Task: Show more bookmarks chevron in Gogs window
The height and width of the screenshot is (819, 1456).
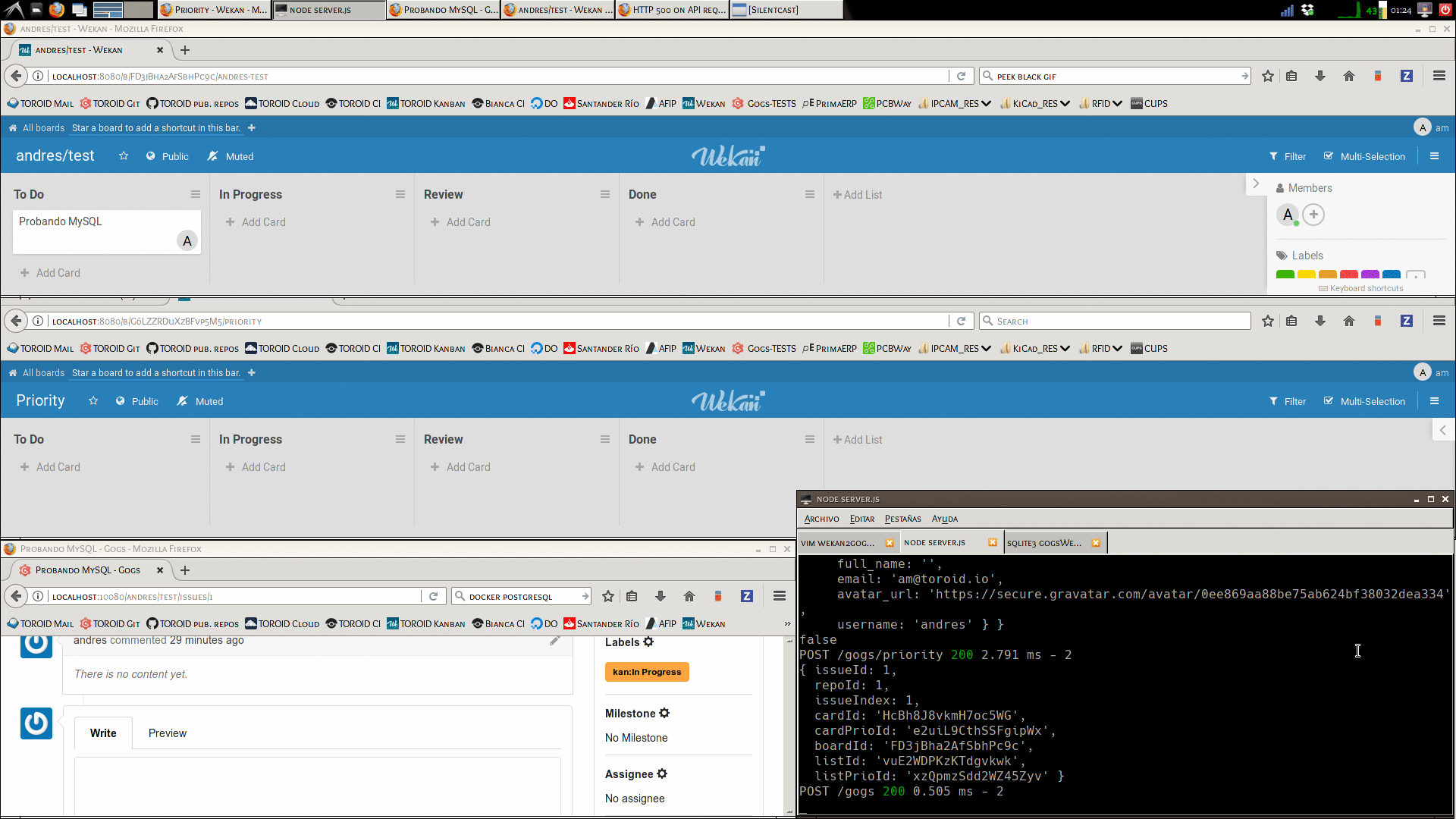Action: coord(786,624)
